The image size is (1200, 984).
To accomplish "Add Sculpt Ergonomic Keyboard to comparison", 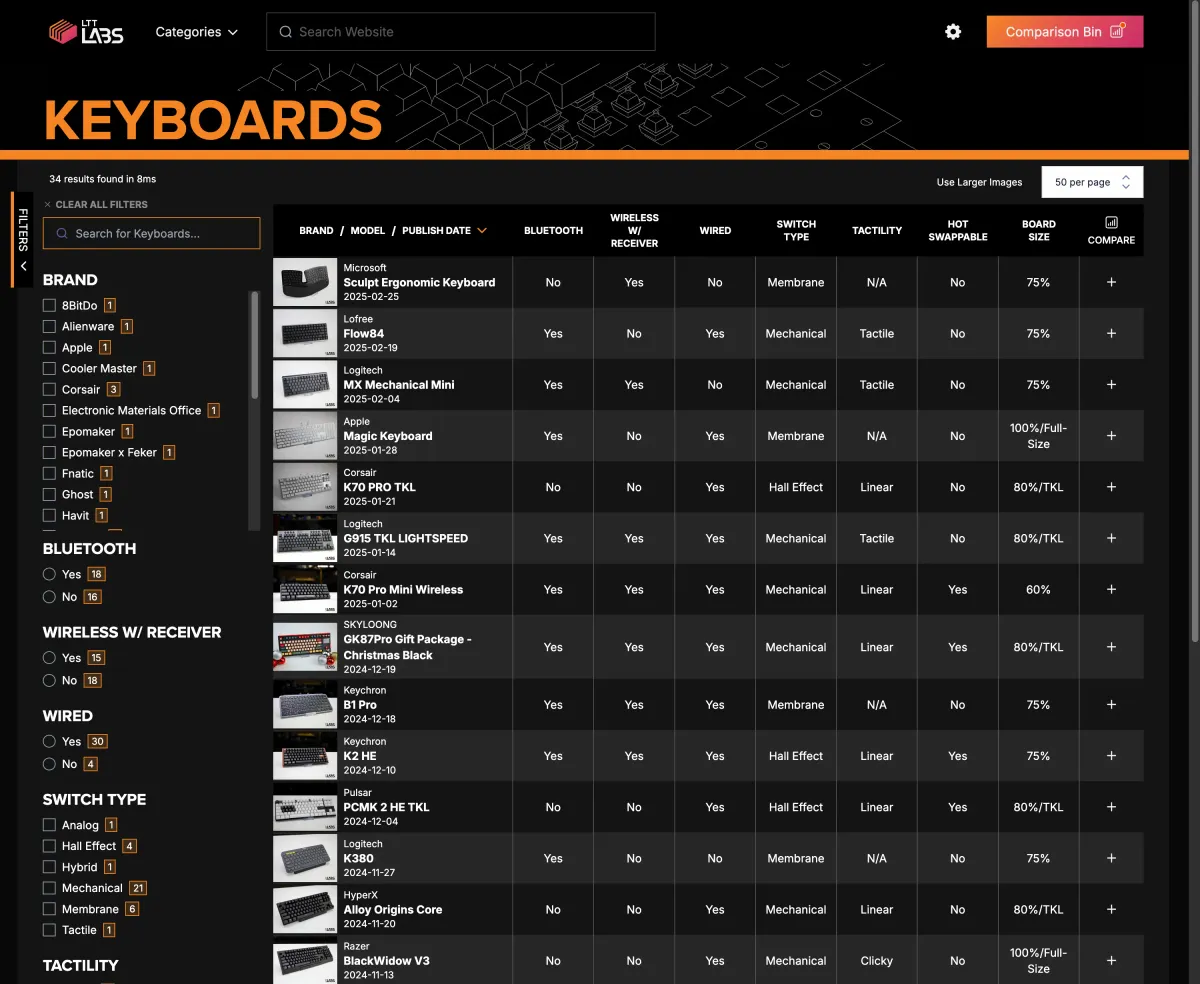I will (x=1111, y=282).
